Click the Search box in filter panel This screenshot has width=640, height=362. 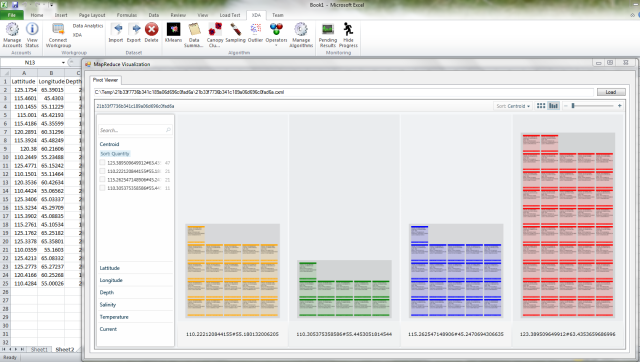135,130
